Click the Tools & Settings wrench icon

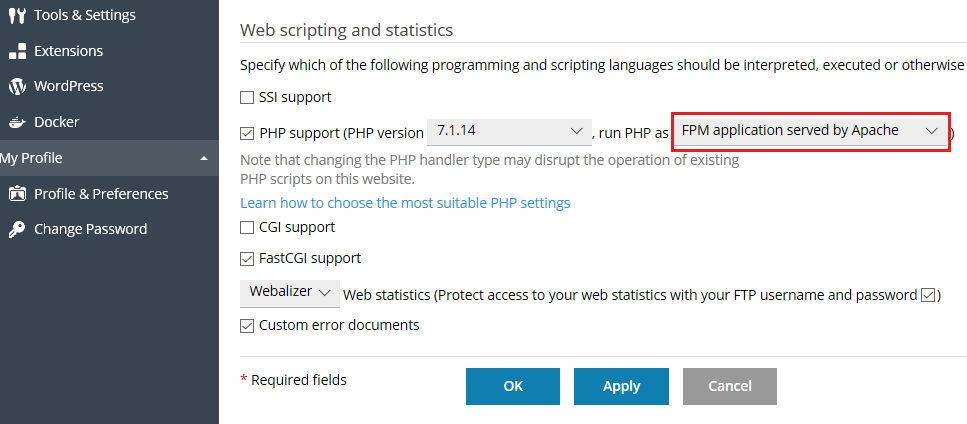tap(16, 15)
